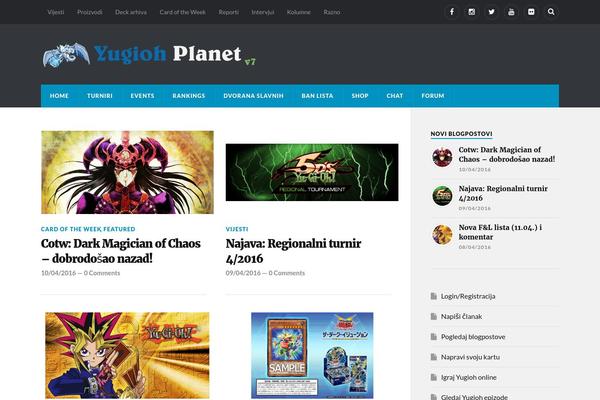Open the Flickr social icon
Viewport: 600px width, 400px height.
531,12
